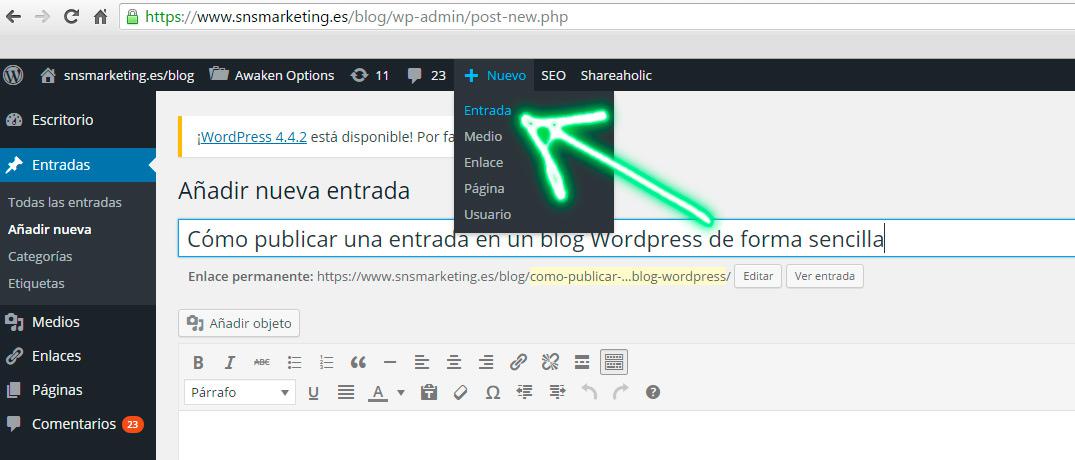Increase indent of the paragraph

click(557, 392)
